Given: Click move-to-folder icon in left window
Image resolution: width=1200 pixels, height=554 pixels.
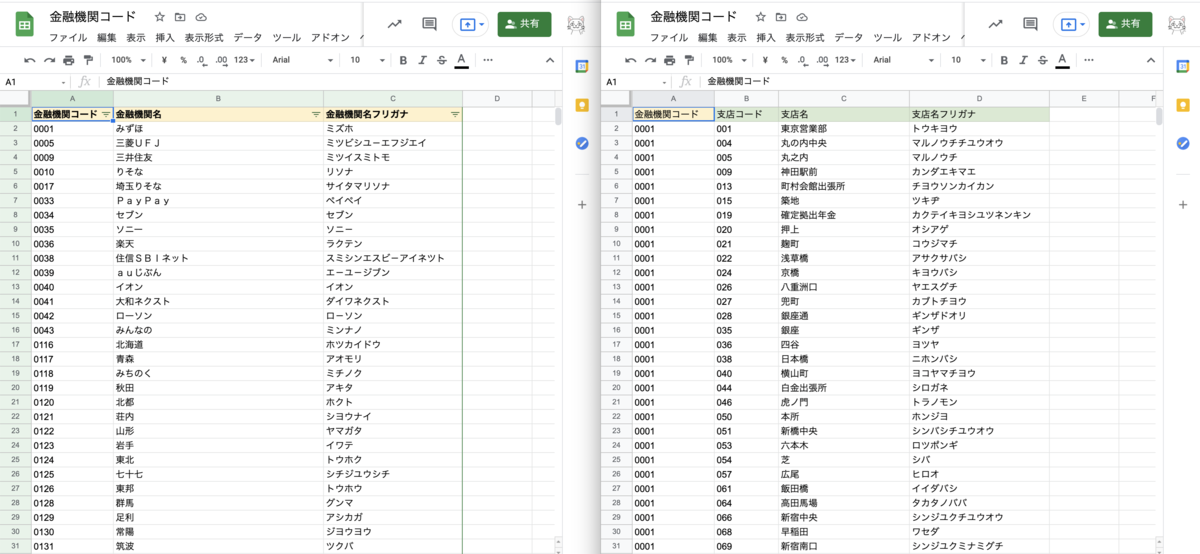Looking at the screenshot, I should 180,18.
